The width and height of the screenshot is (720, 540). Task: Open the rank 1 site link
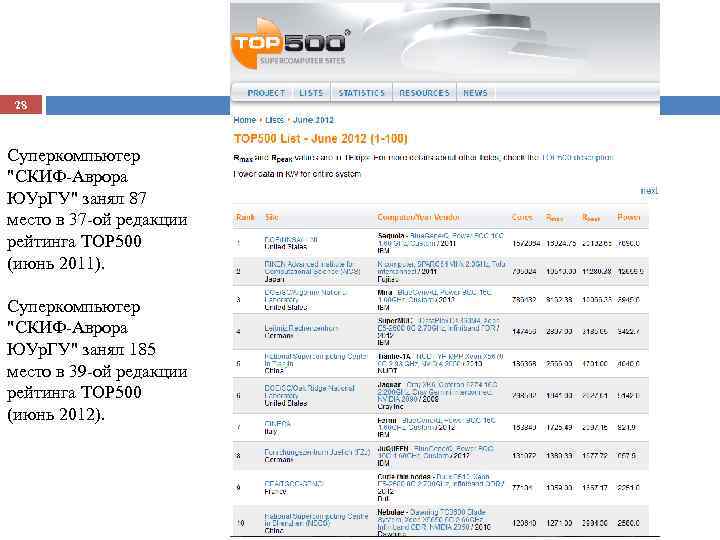click(x=291, y=240)
